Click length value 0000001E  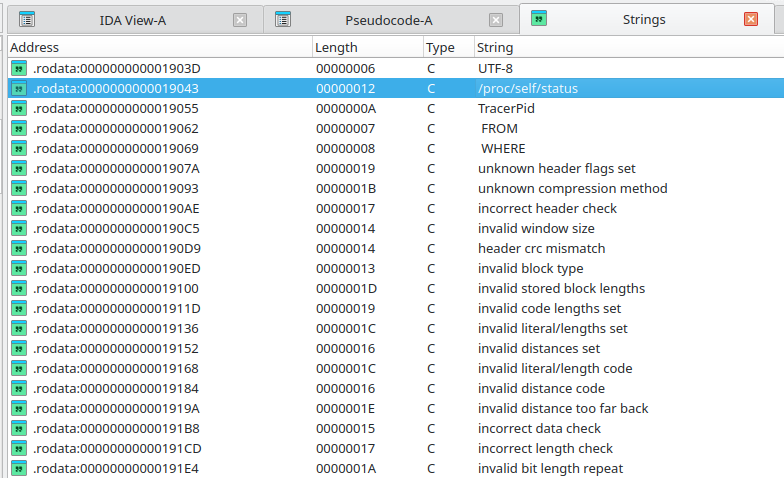click(x=346, y=408)
